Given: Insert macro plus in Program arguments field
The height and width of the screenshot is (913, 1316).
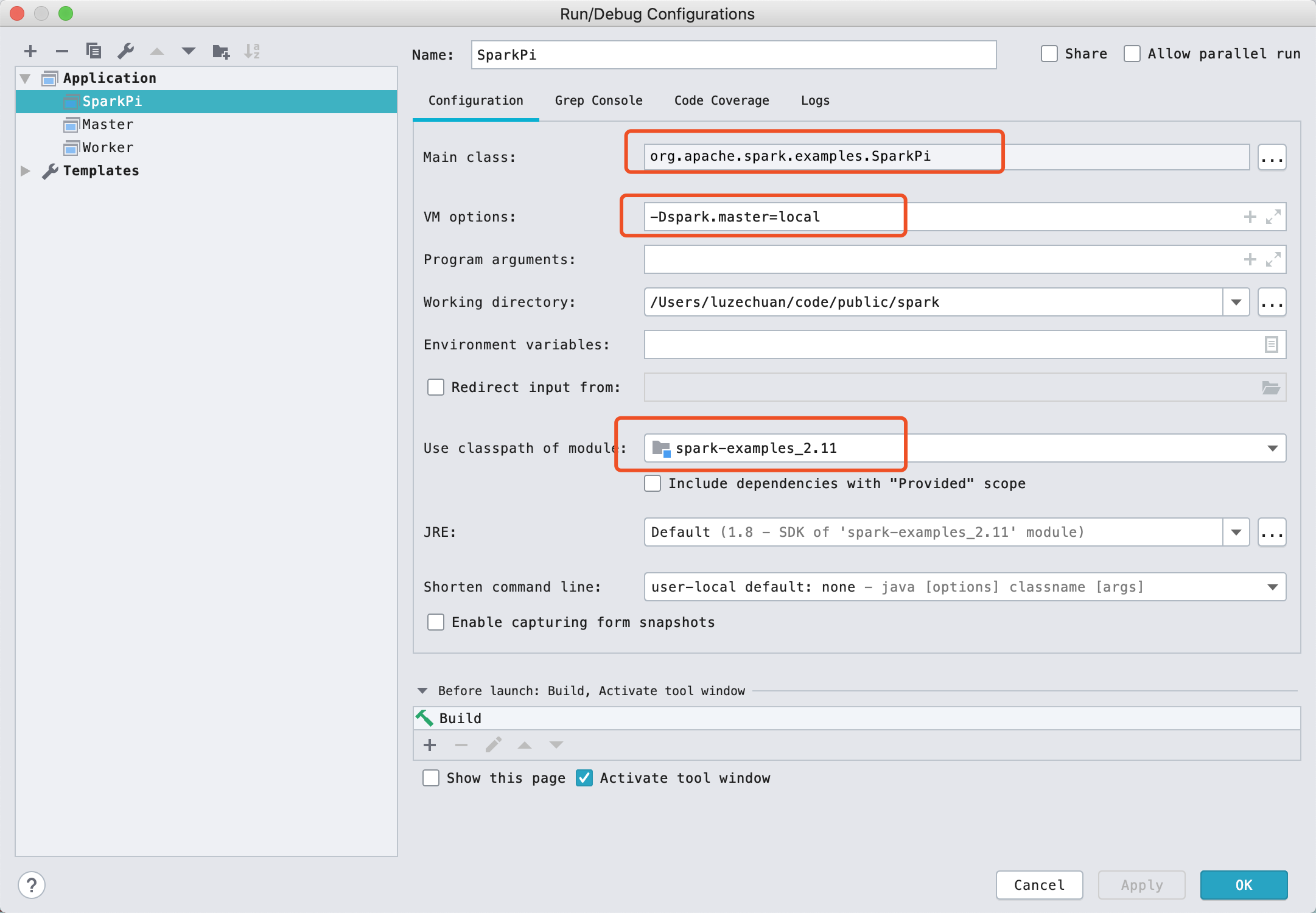Looking at the screenshot, I should [1250, 259].
